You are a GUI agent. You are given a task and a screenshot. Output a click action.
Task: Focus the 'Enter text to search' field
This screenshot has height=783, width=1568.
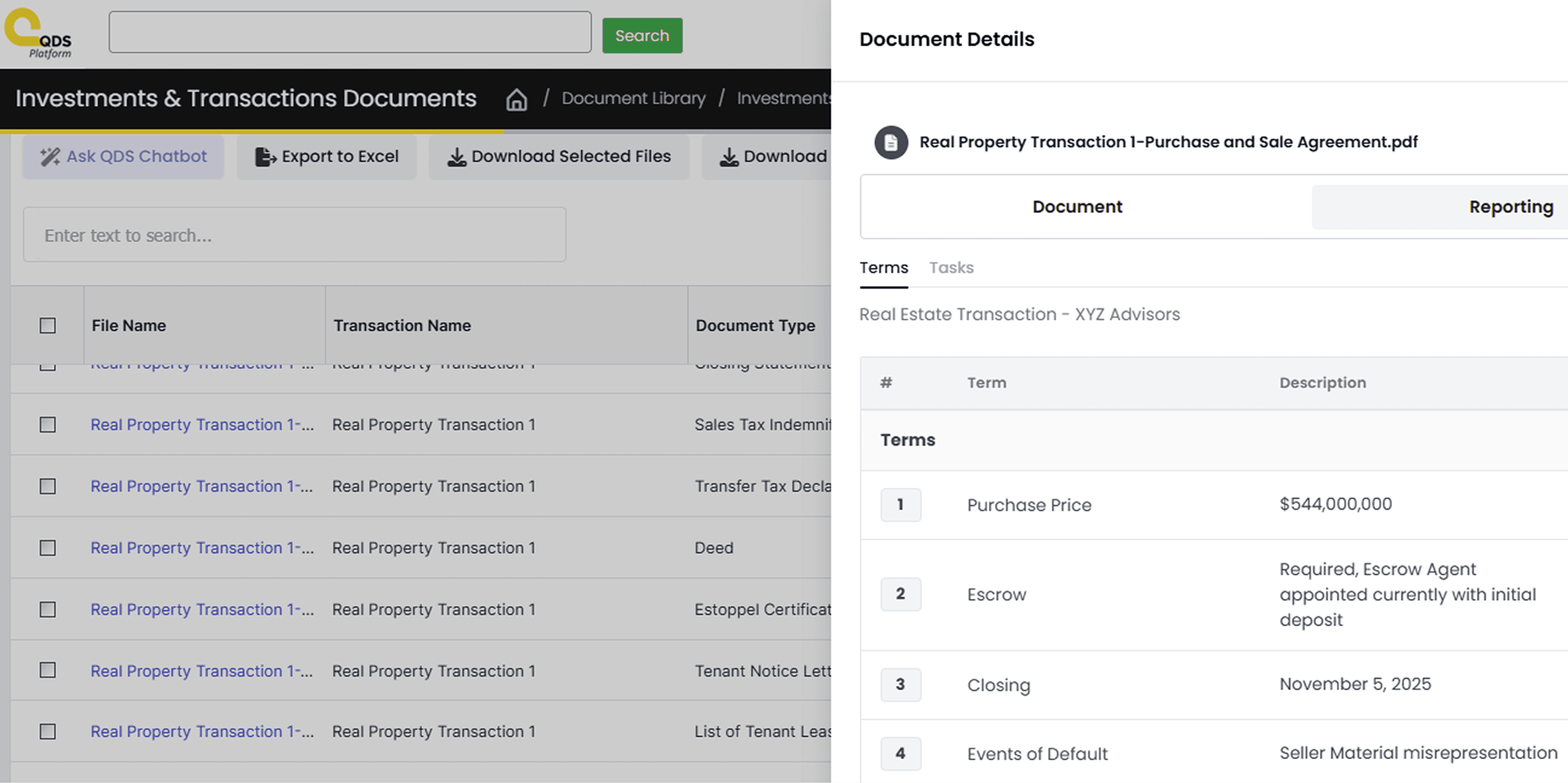(x=294, y=235)
